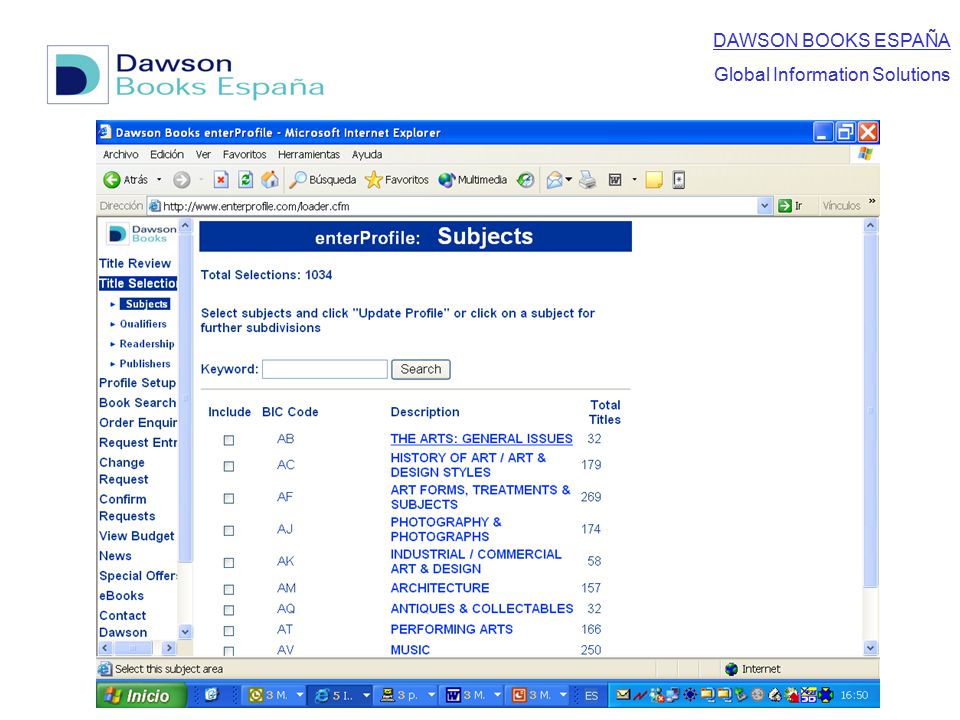Click the Search button
The height and width of the screenshot is (720, 960).
[x=421, y=369]
